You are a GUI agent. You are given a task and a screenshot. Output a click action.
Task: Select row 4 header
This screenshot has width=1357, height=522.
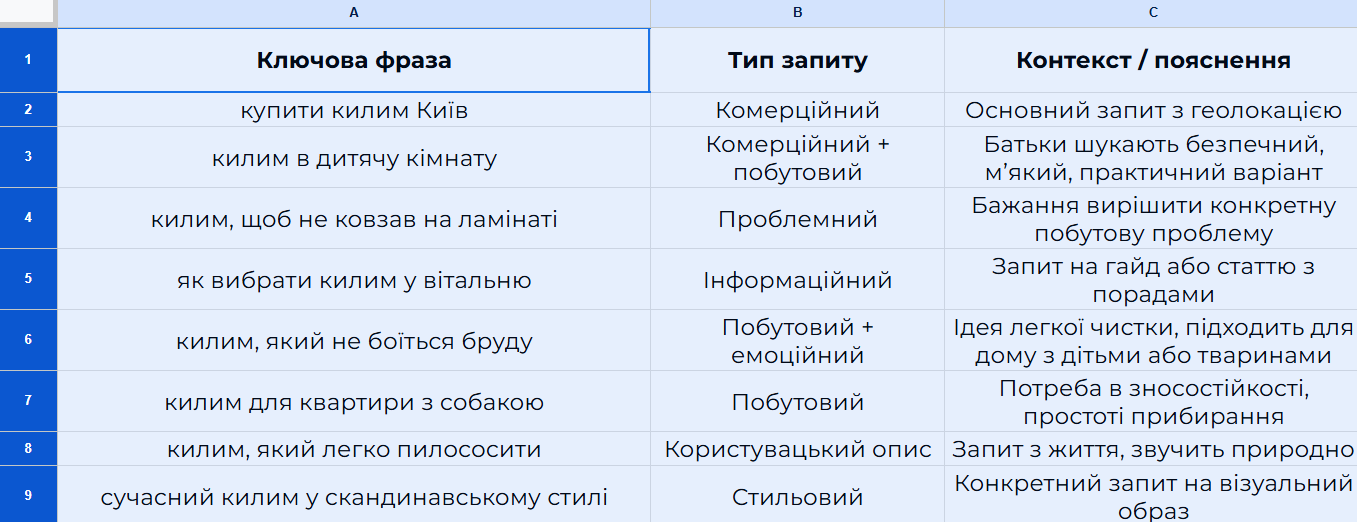pyautogui.click(x=28, y=218)
